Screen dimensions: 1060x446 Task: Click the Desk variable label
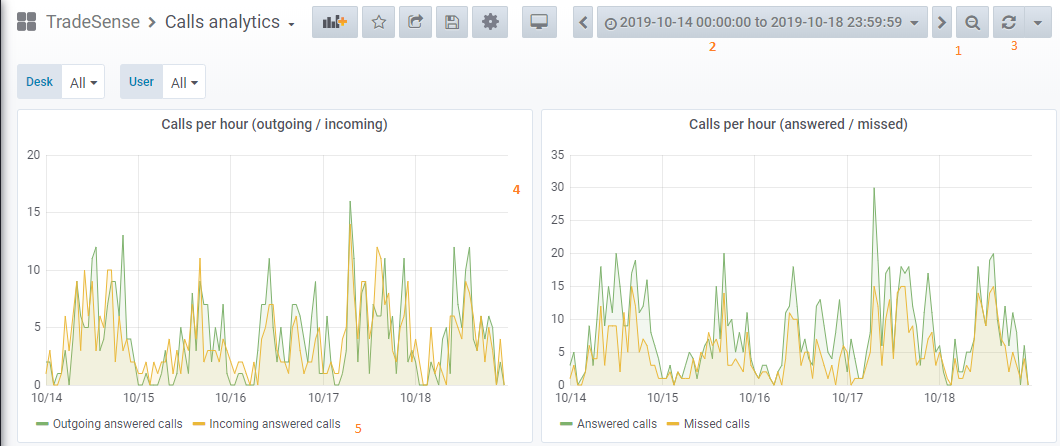(39, 82)
